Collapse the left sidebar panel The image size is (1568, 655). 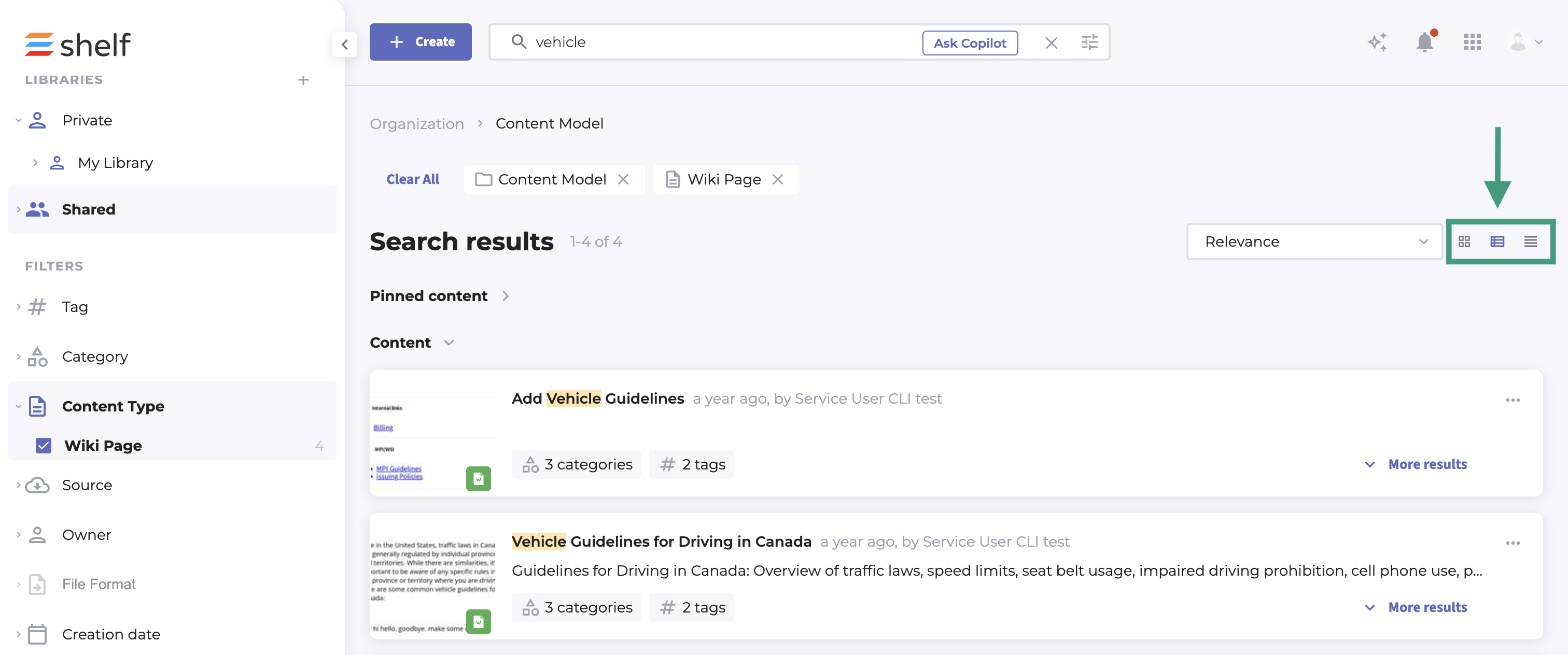(x=344, y=44)
